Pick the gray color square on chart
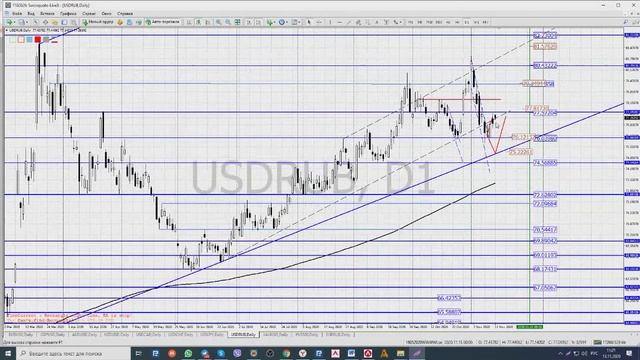 [x=46, y=40]
